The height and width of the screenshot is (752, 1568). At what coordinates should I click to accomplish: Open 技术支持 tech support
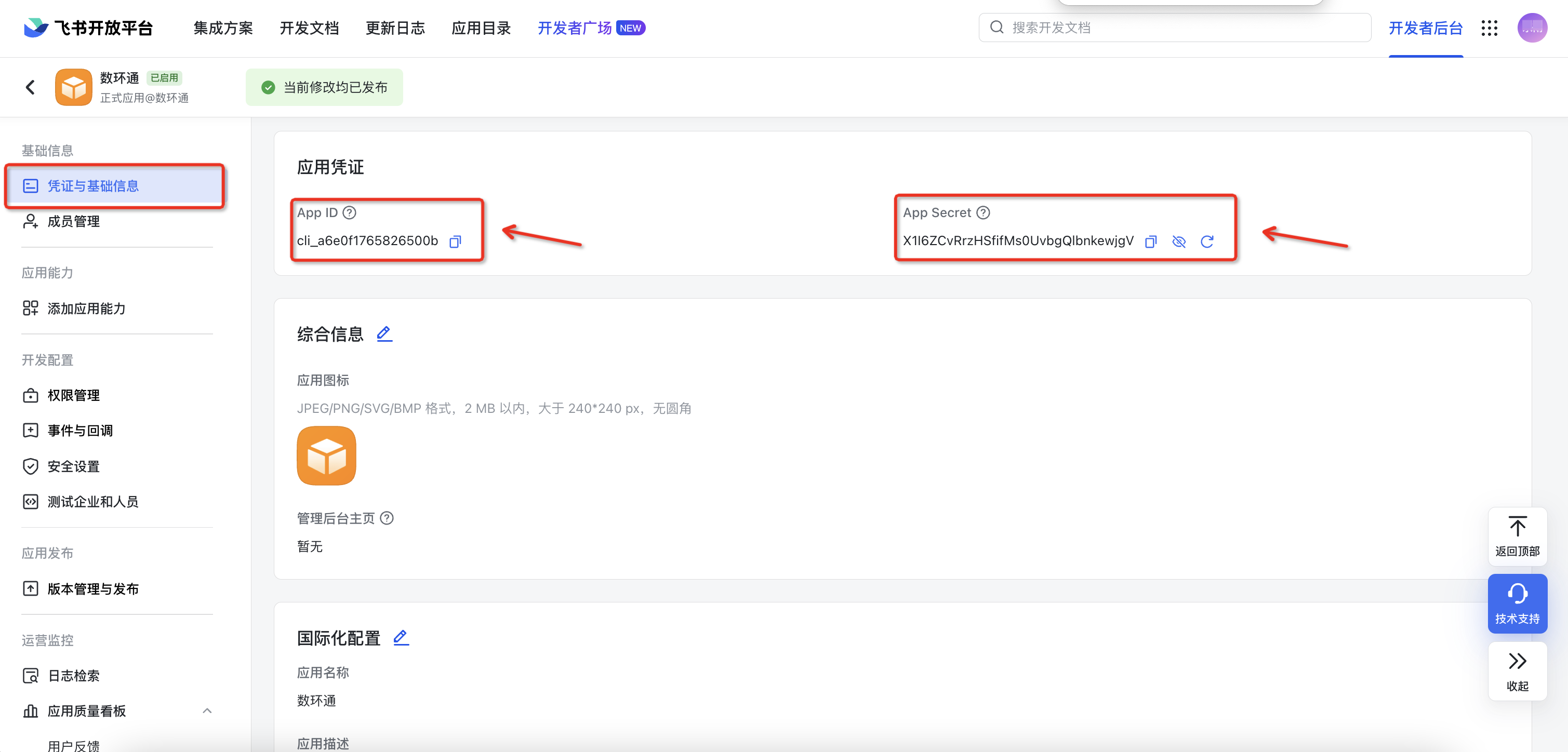pos(1517,603)
